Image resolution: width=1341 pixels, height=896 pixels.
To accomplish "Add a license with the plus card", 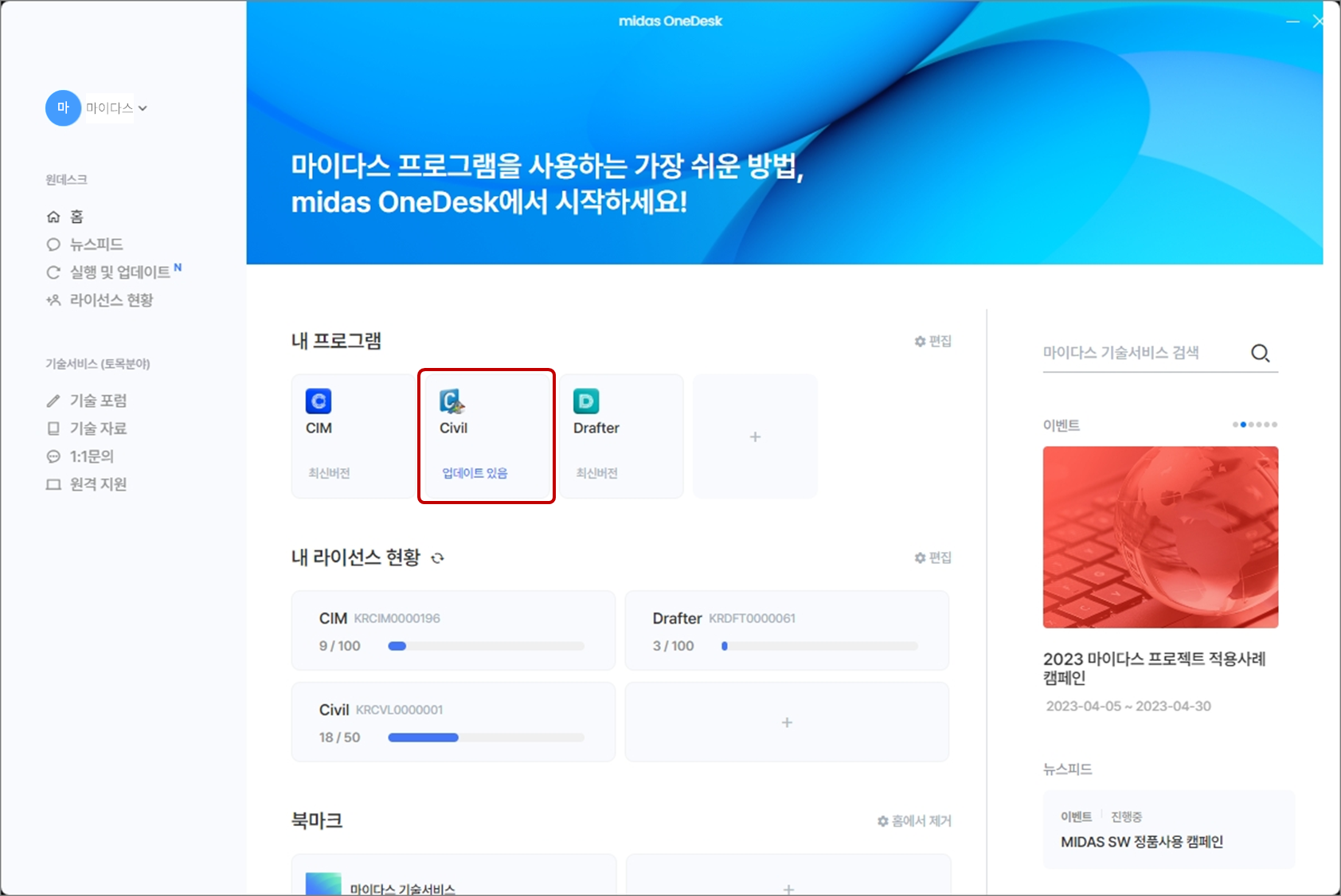I will [787, 722].
